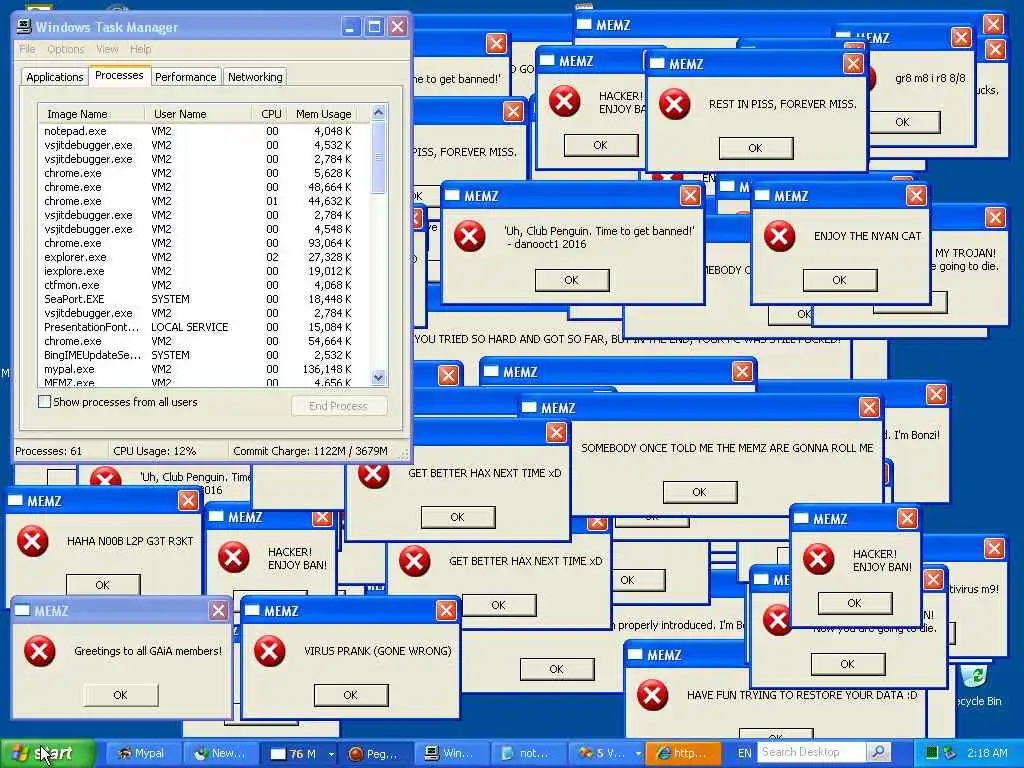Open the Windows Start menu
The width and height of the screenshot is (1024, 768).
[48, 754]
